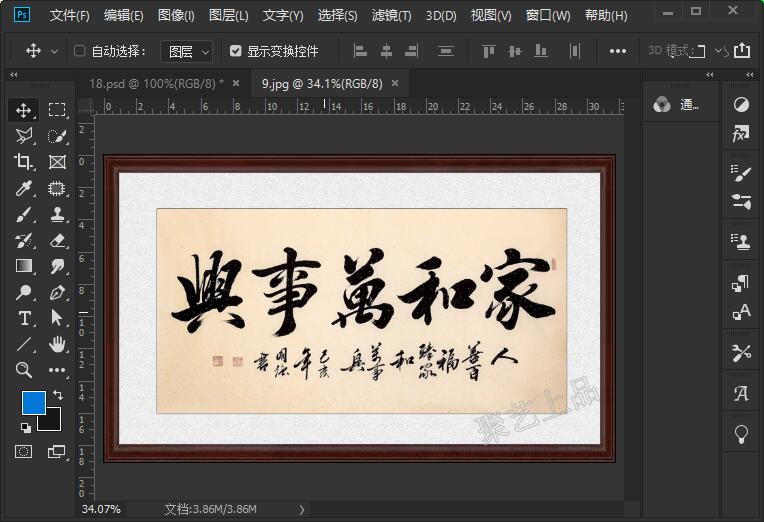764x522 pixels.
Task: Select the Pen tool
Action: (57, 292)
